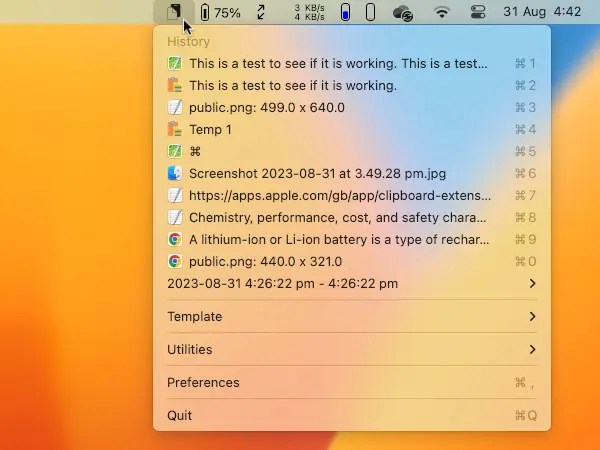This screenshot has width=600, height=450.
Task: Select history item public.png: 440.0 x 321.0
Action: click(x=352, y=262)
